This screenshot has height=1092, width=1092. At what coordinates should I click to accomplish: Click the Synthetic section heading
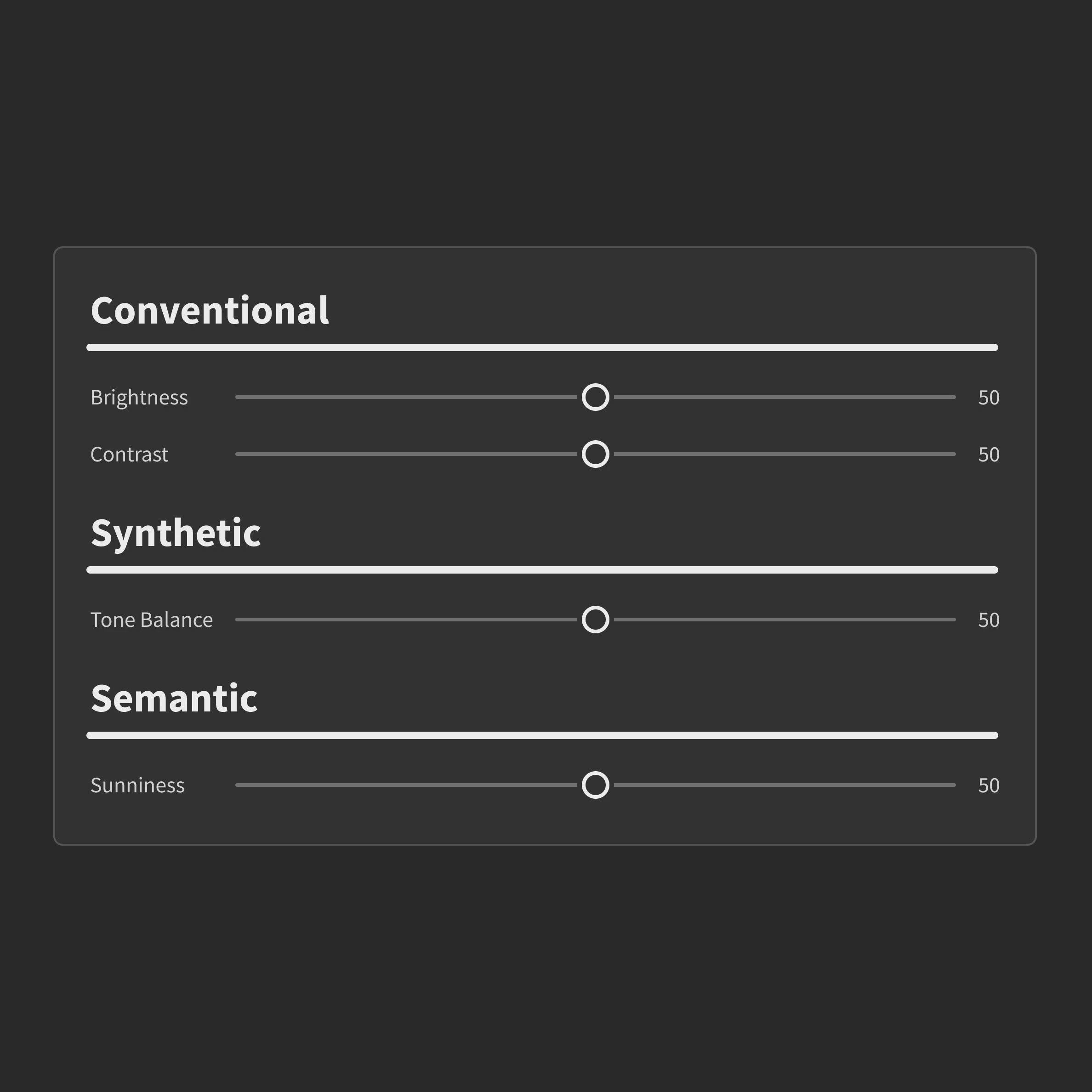point(176,533)
